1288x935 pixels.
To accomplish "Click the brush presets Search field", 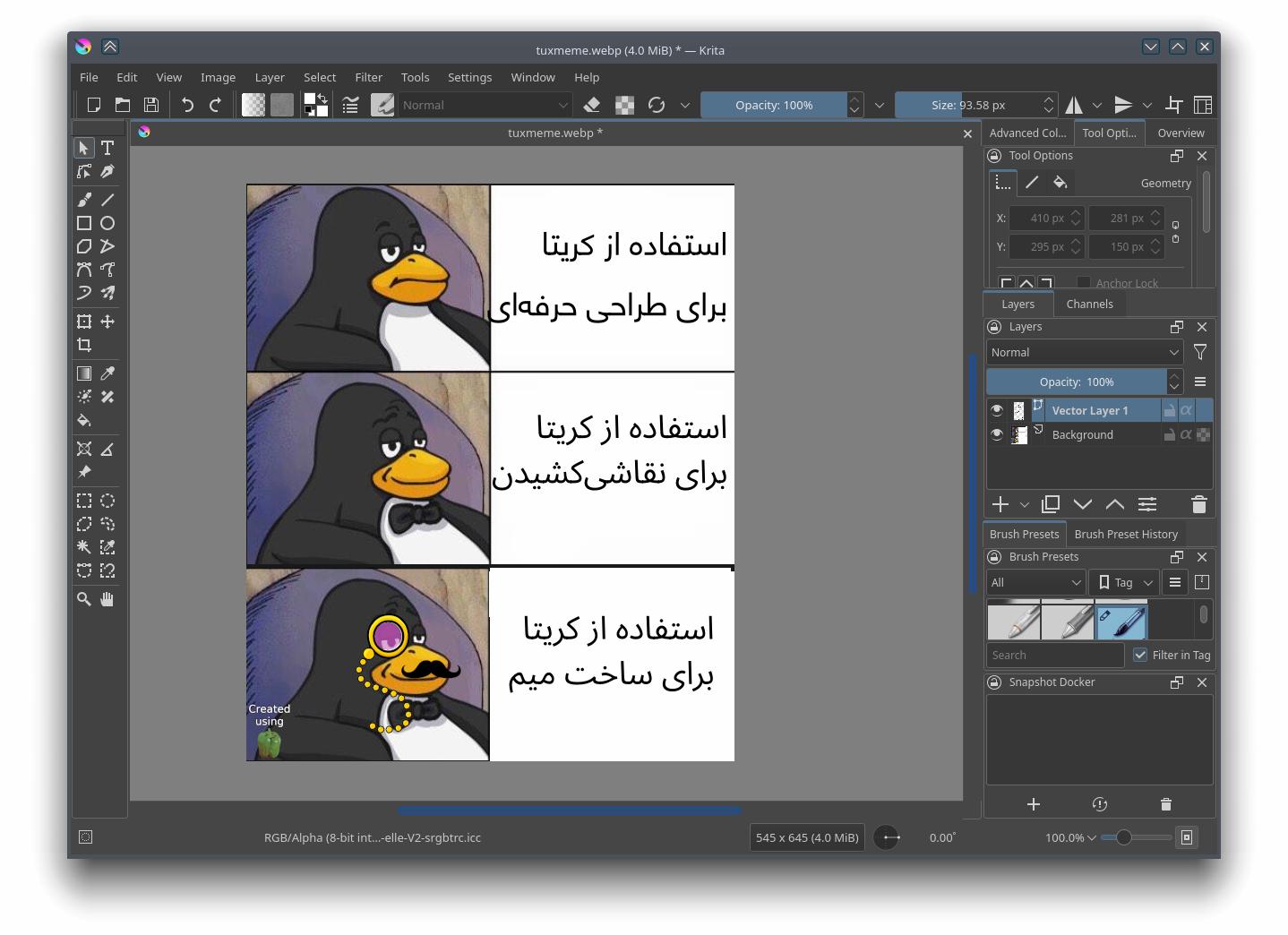I will tap(1055, 655).
